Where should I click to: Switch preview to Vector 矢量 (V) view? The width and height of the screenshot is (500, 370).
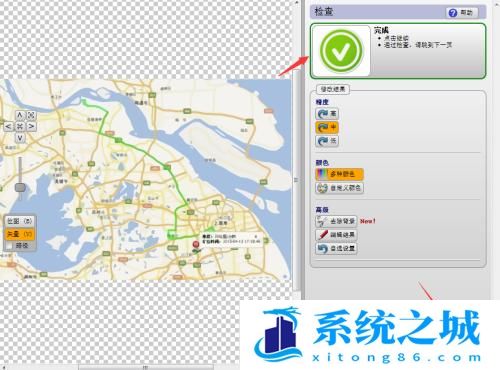tap(20, 234)
